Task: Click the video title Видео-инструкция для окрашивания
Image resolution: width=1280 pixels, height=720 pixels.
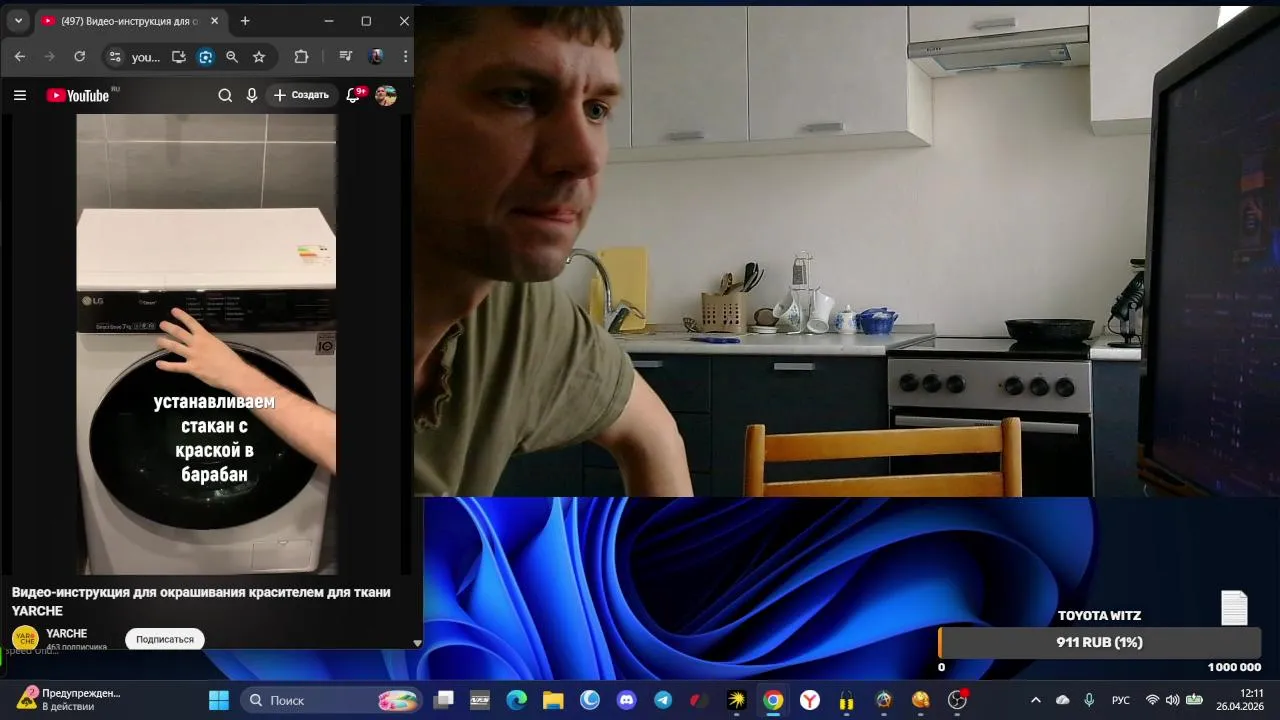Action: [201, 601]
